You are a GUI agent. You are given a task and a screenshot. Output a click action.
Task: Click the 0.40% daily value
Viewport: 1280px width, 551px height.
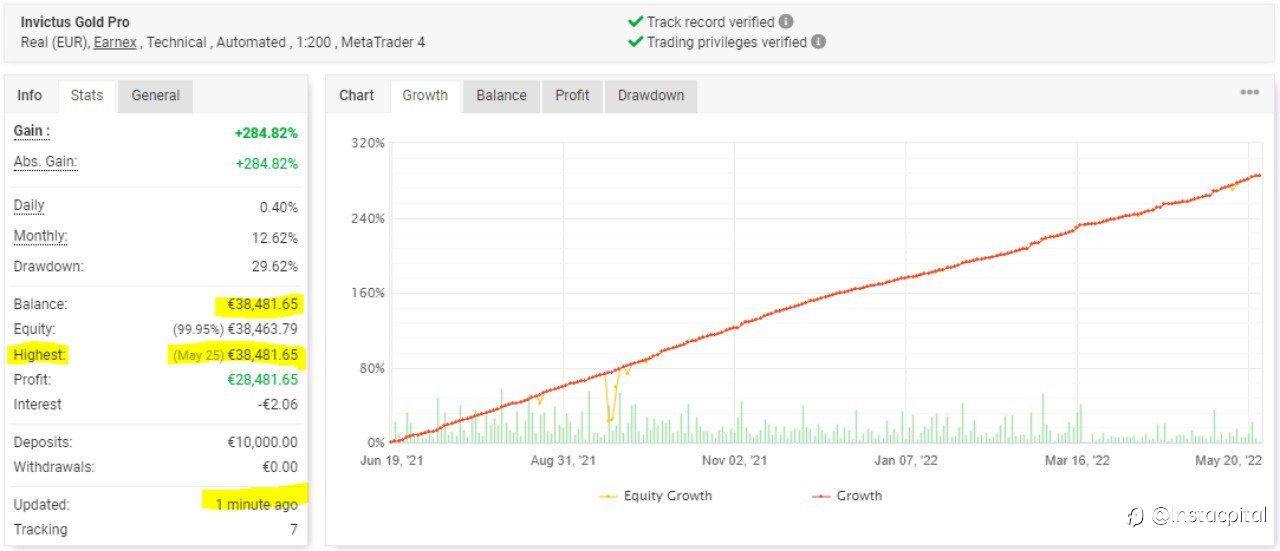[x=278, y=208]
